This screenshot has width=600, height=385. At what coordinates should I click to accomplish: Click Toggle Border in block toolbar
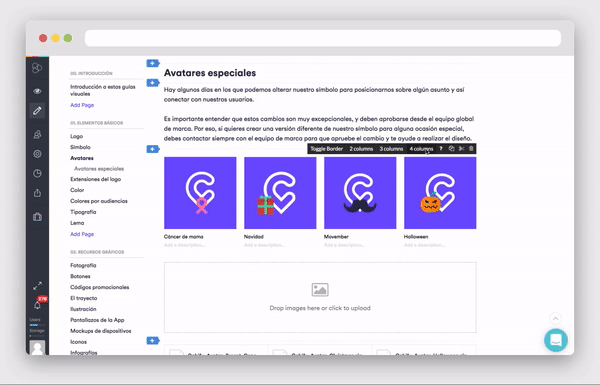coord(326,149)
